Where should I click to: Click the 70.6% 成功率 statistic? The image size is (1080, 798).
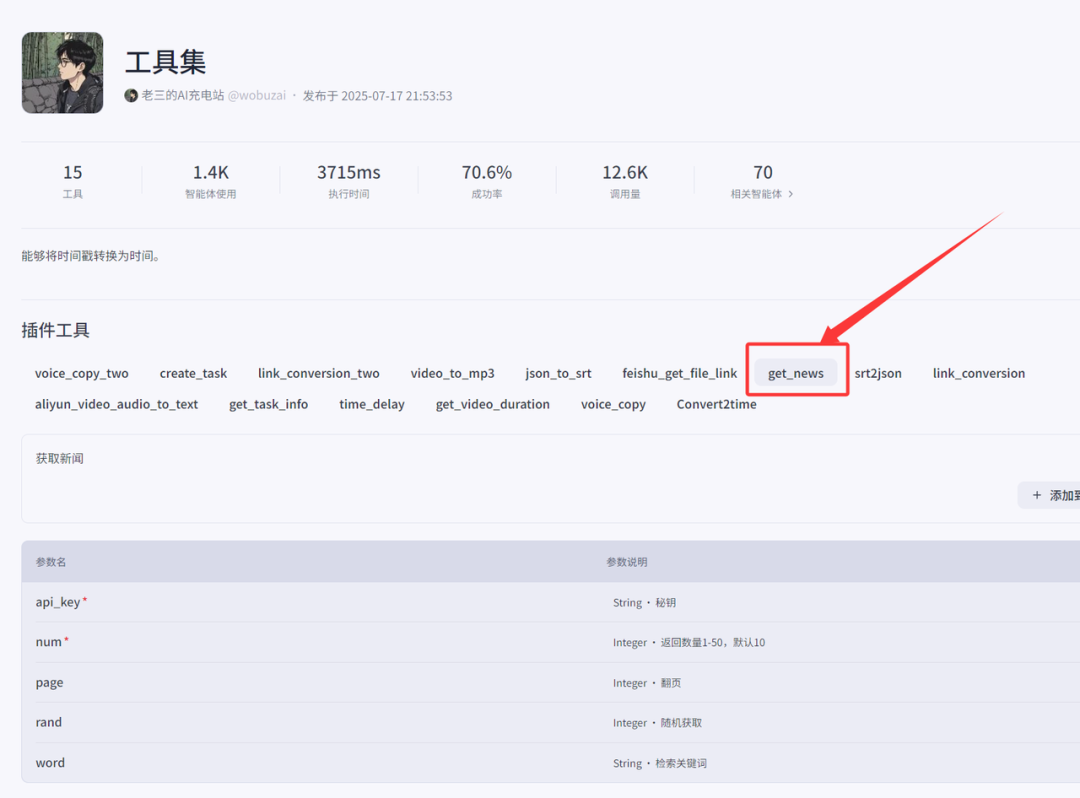point(487,180)
